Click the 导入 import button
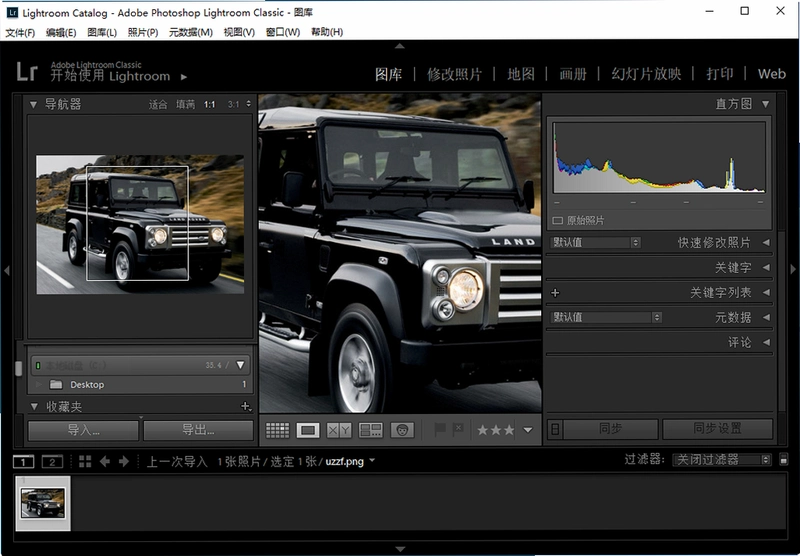The image size is (800, 556). pyautogui.click(x=83, y=431)
